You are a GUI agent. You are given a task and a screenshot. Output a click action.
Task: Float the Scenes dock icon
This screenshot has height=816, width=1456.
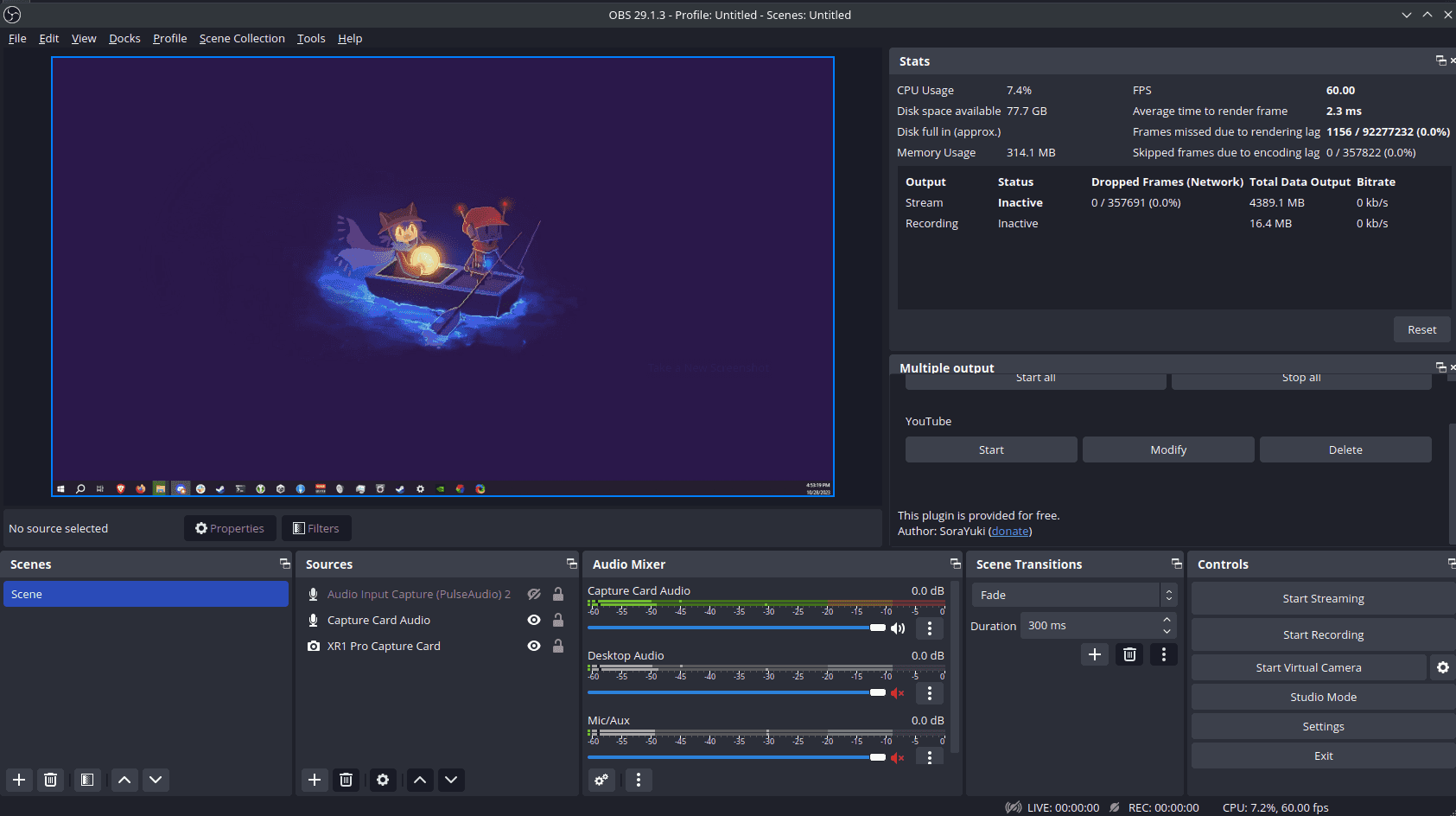(285, 564)
